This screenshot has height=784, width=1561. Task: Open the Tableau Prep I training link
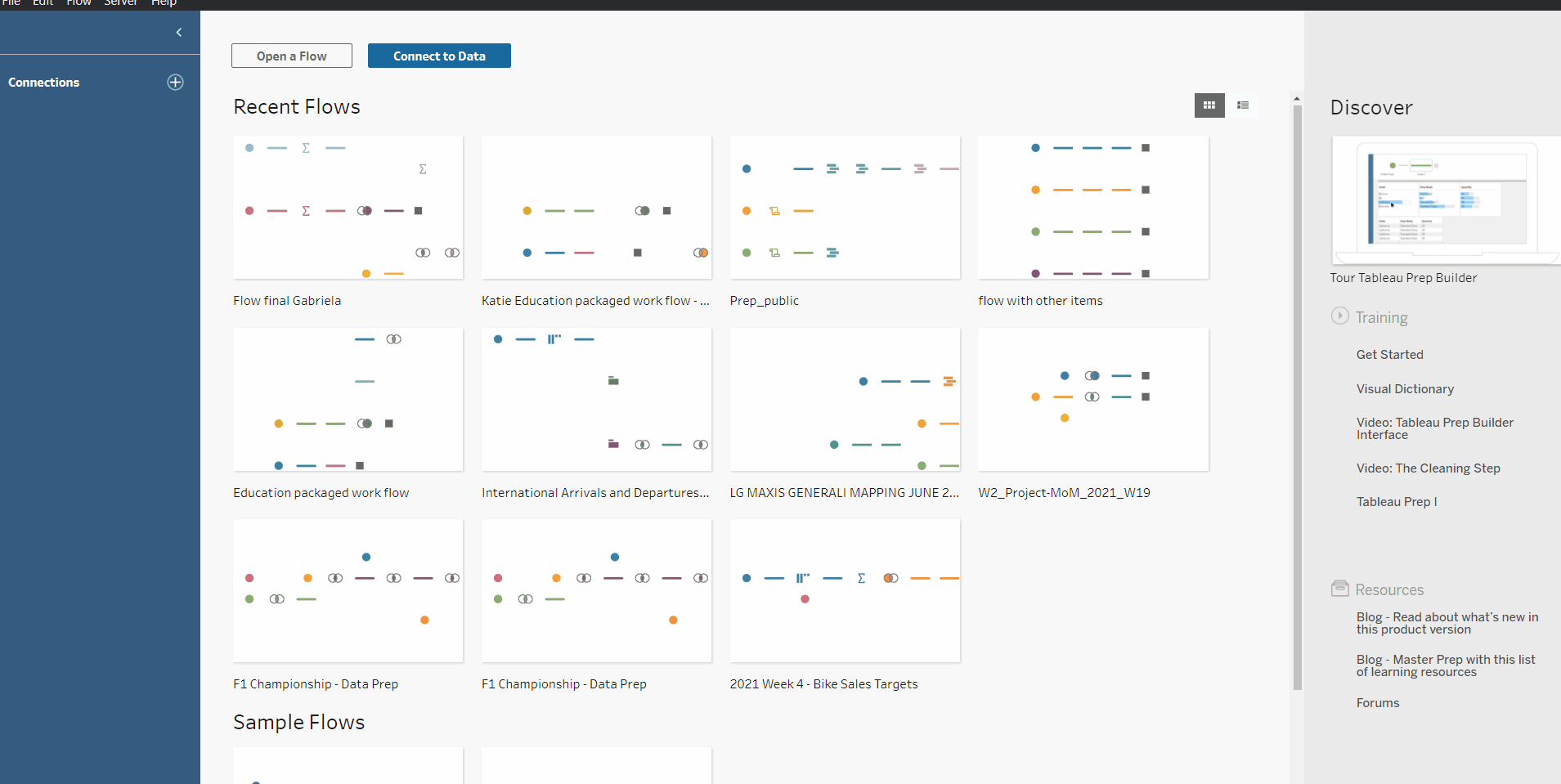tap(1397, 502)
